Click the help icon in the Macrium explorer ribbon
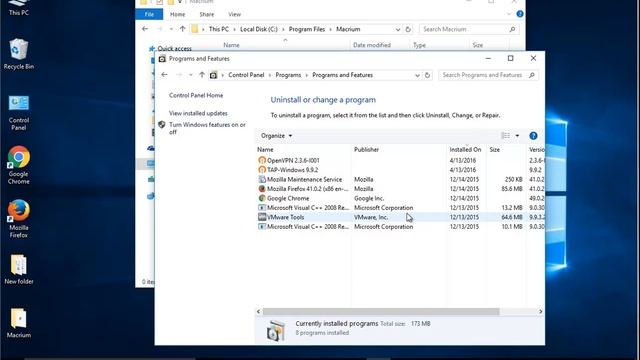 point(520,14)
